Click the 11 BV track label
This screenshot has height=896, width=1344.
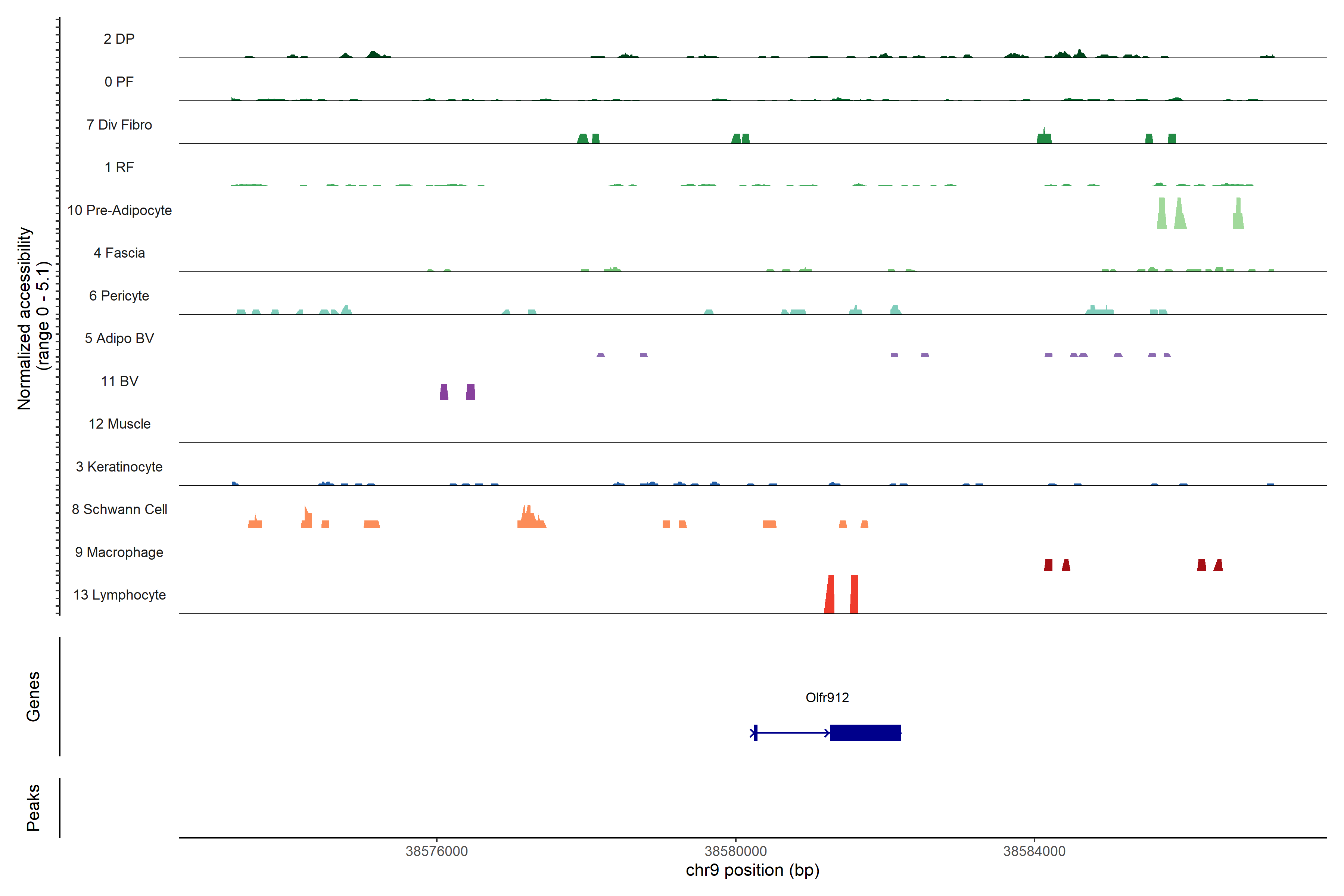(119, 381)
